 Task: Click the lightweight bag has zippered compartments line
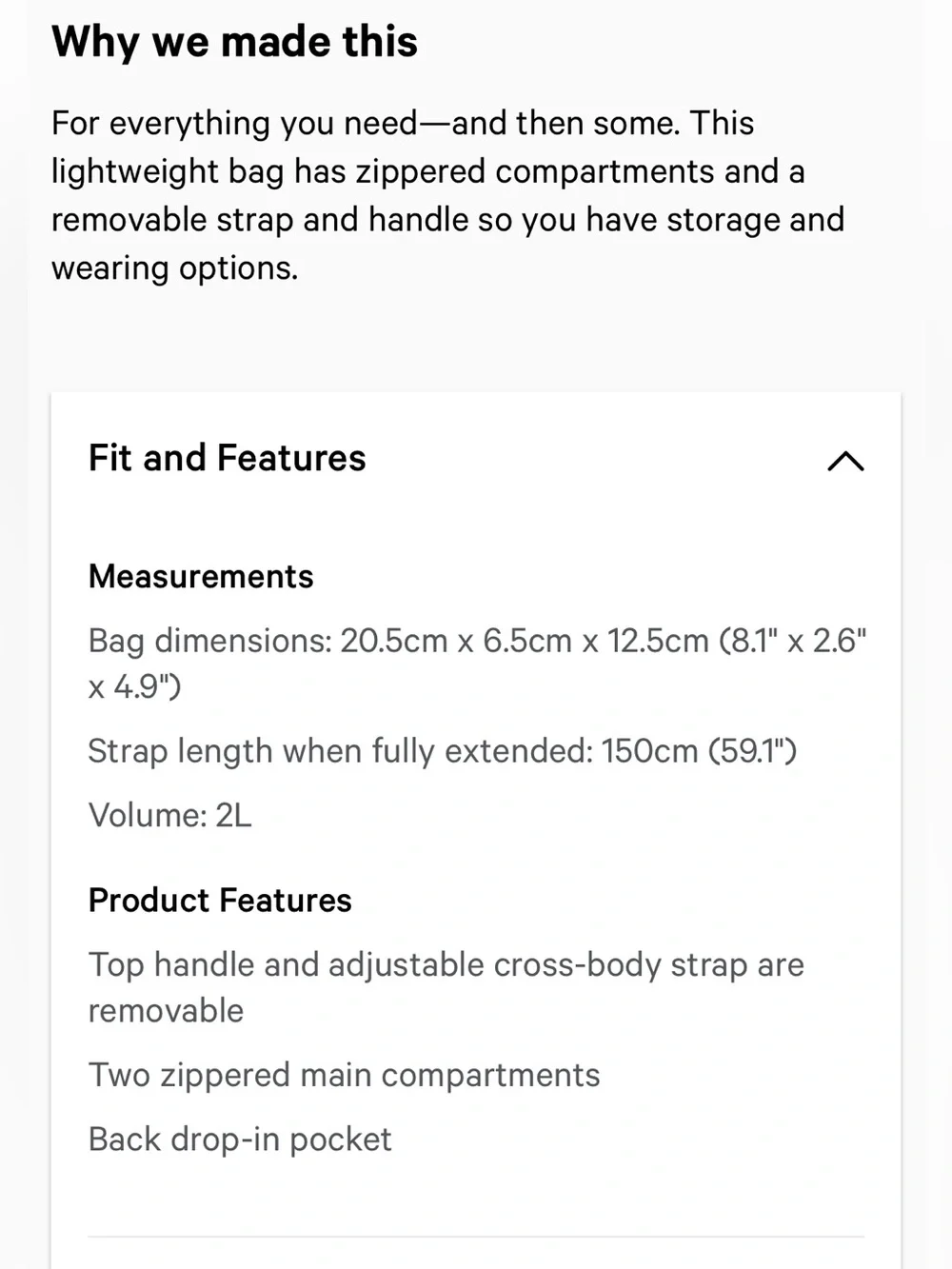(x=428, y=172)
